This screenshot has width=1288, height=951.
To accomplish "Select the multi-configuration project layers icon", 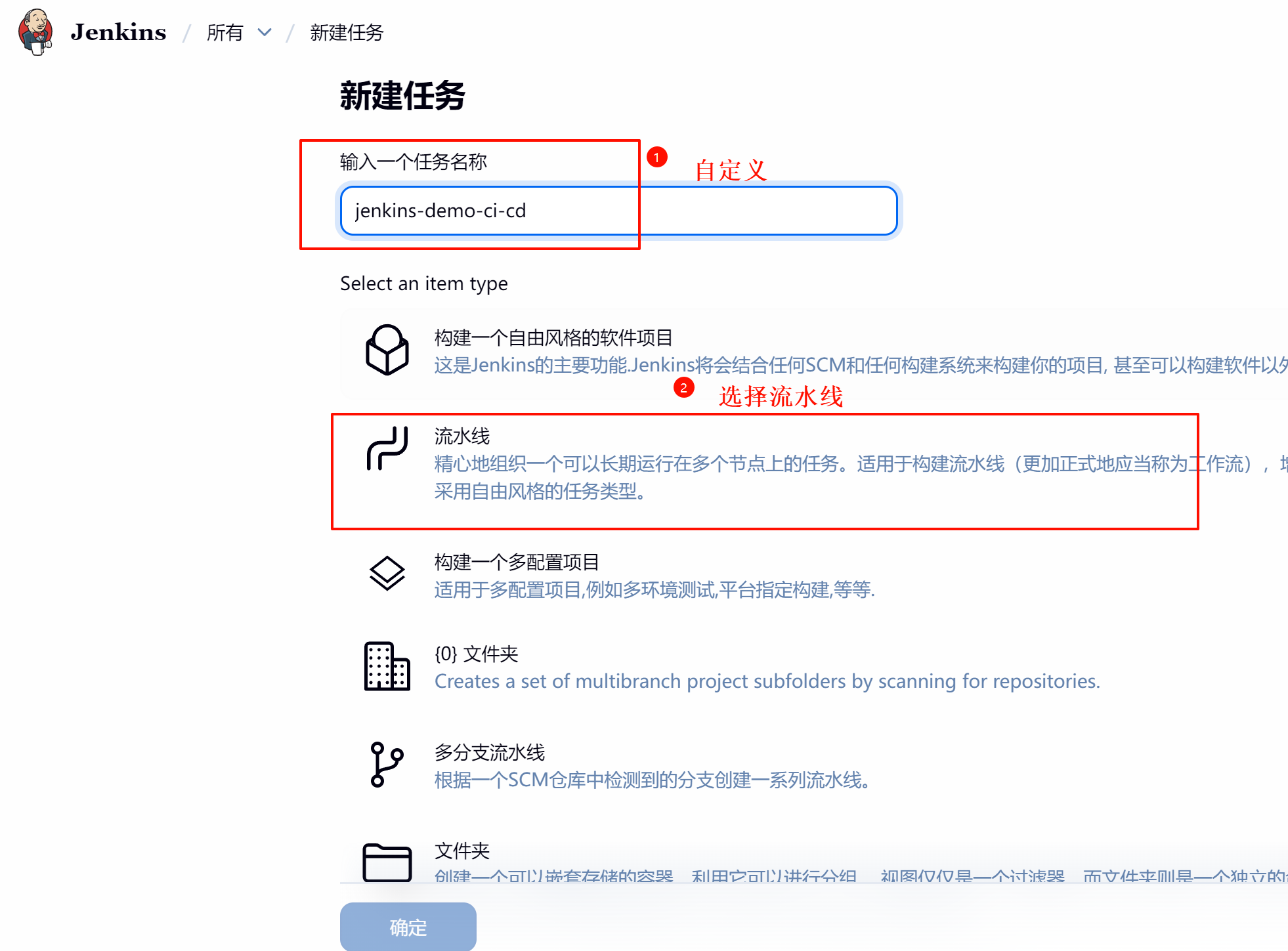I will tap(387, 574).
